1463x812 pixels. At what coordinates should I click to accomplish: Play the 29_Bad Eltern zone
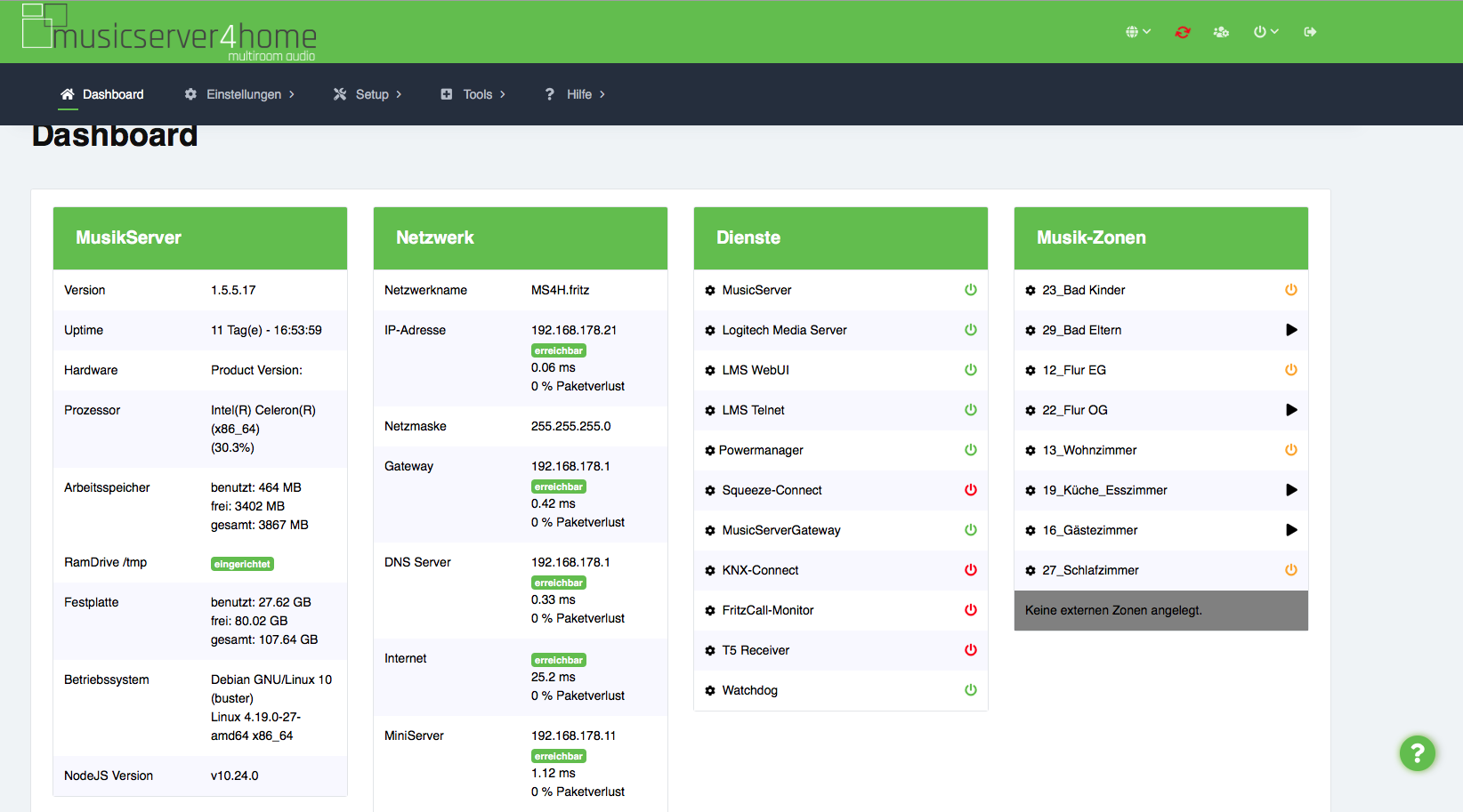pyautogui.click(x=1291, y=330)
